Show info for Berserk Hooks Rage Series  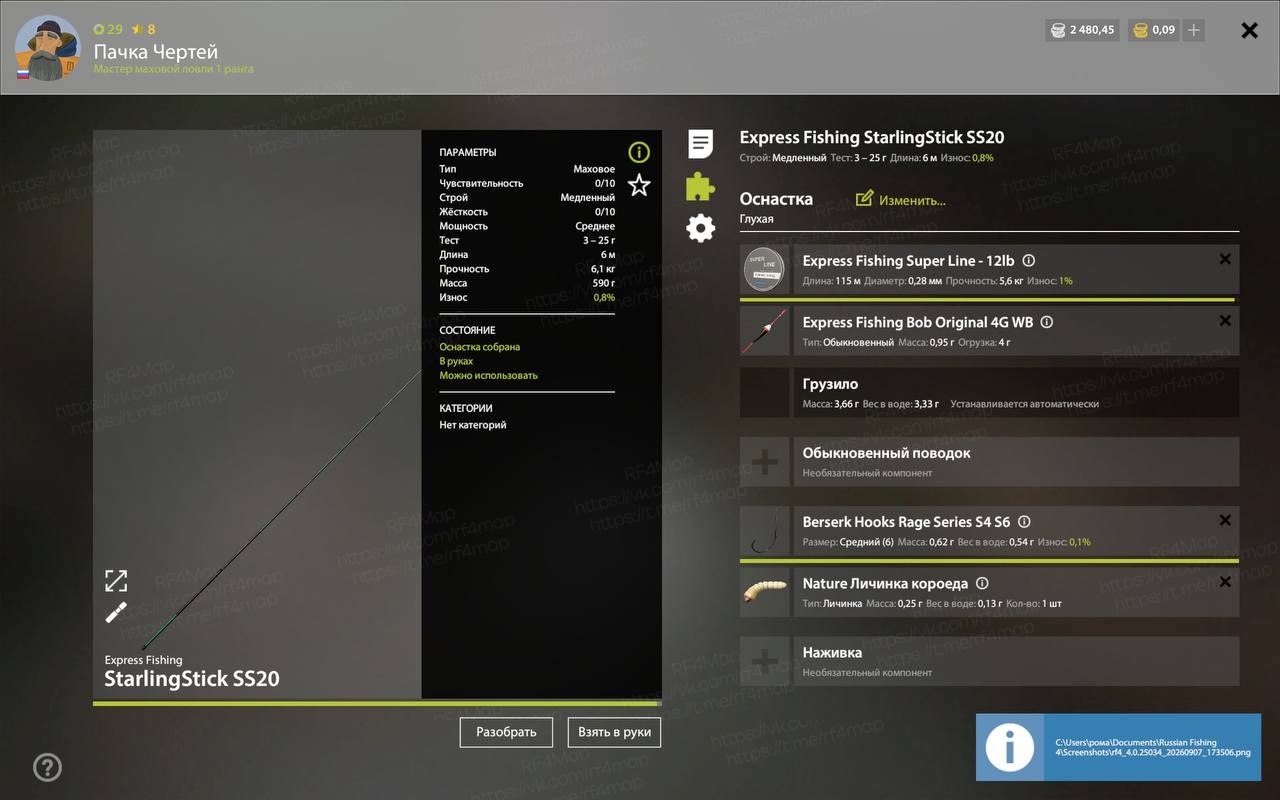point(1024,522)
